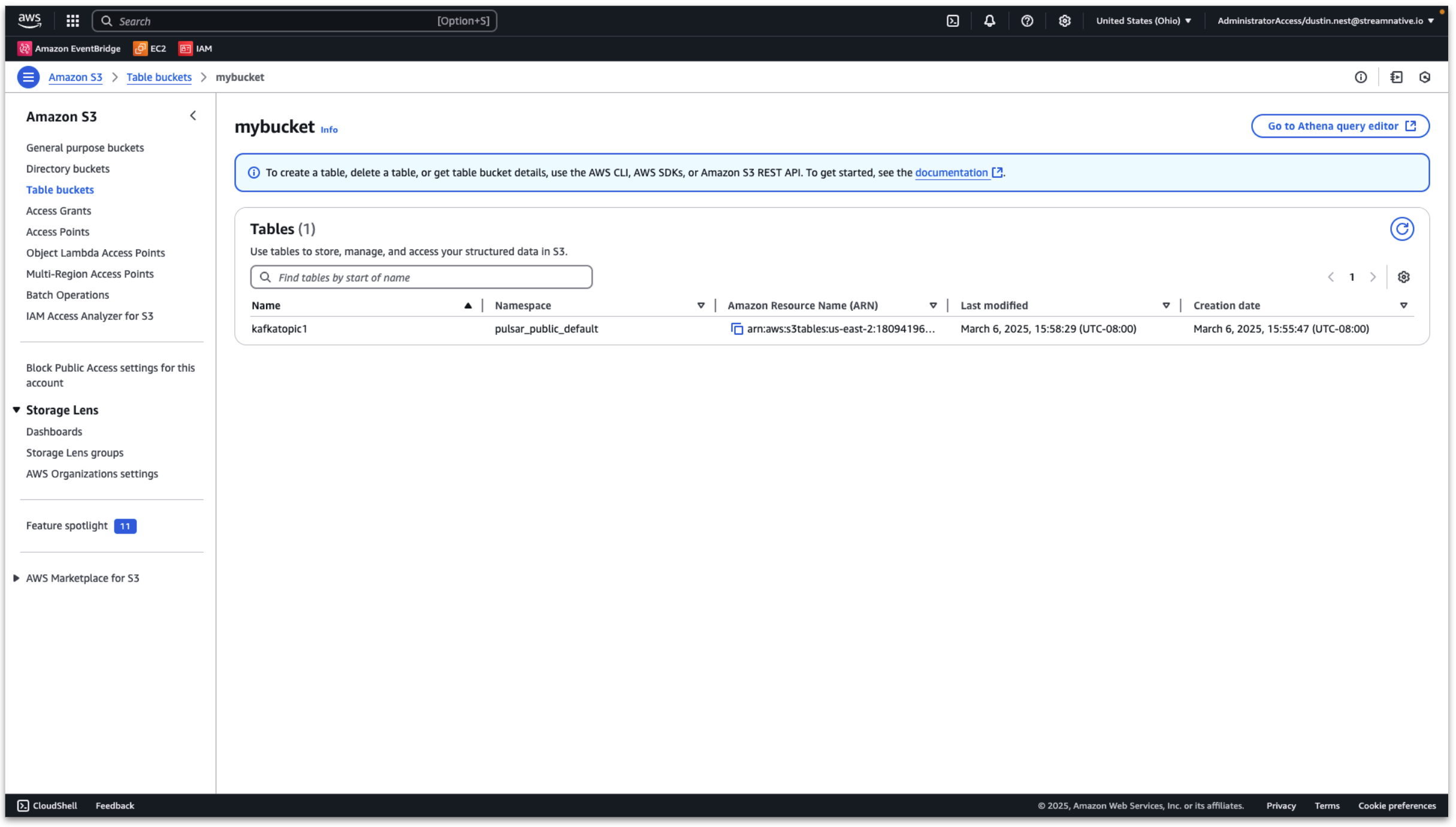Navigate to Table buckets breadcrumb
This screenshot has width=1456, height=827.
159,77
